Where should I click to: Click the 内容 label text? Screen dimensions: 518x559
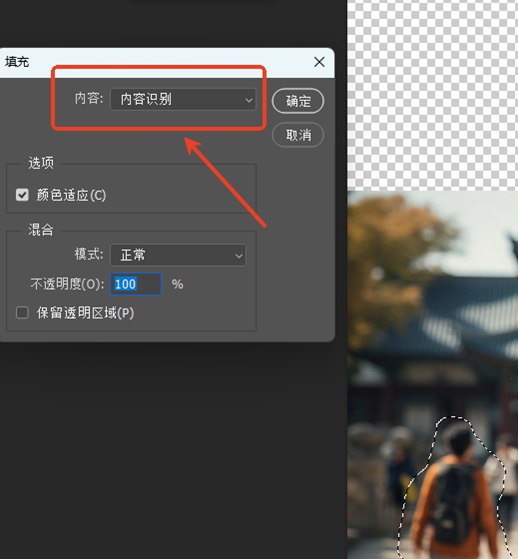click(89, 98)
